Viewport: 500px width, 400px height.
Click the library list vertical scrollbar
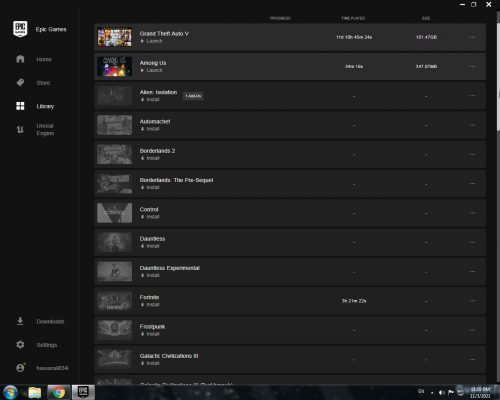[498, 76]
